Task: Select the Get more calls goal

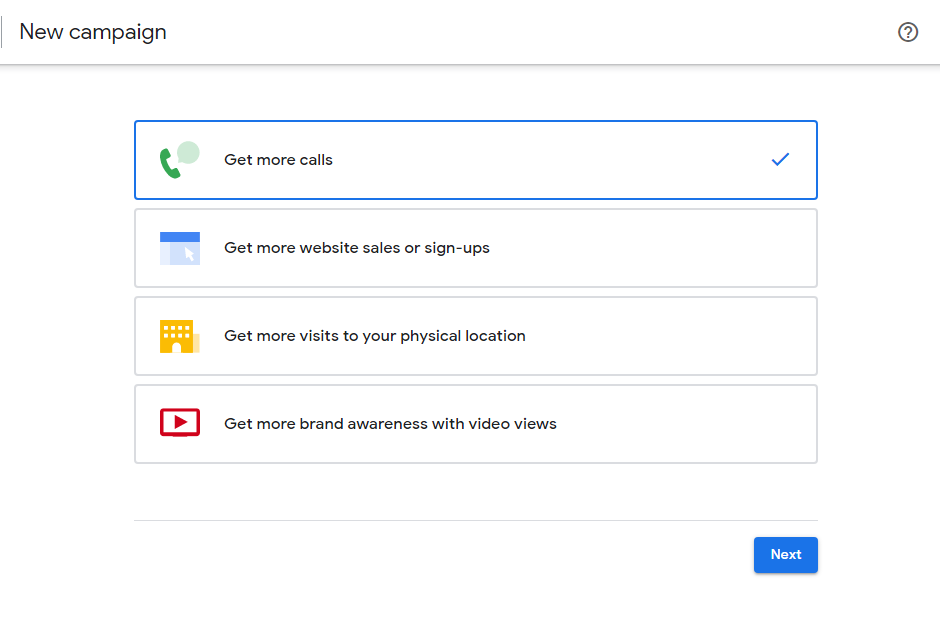Action: click(476, 160)
